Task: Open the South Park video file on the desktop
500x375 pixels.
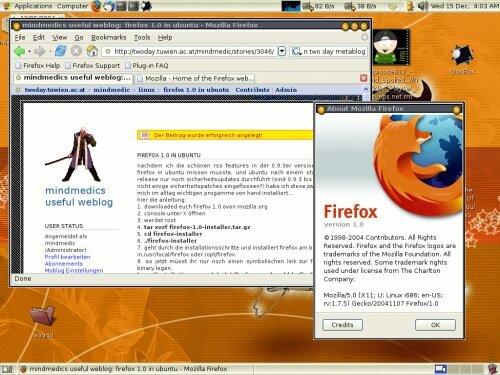Action: point(391,47)
